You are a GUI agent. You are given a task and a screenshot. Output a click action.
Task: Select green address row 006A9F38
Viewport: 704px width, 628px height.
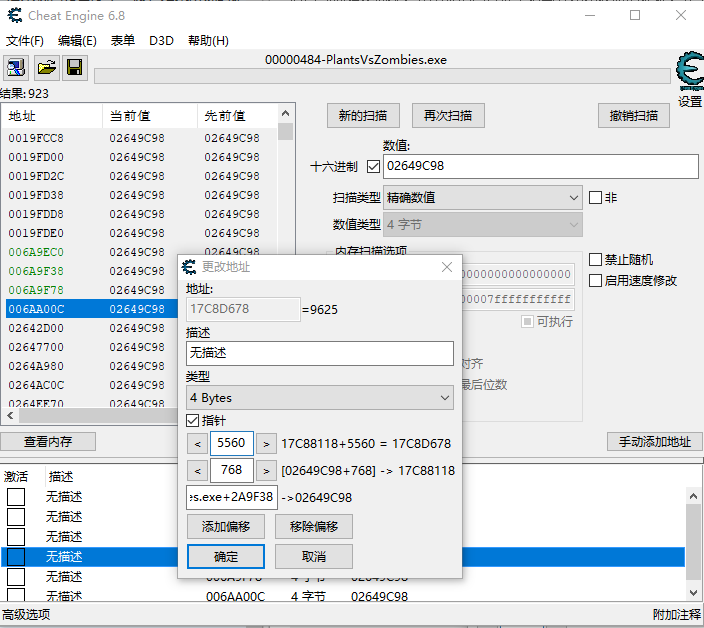92,271
